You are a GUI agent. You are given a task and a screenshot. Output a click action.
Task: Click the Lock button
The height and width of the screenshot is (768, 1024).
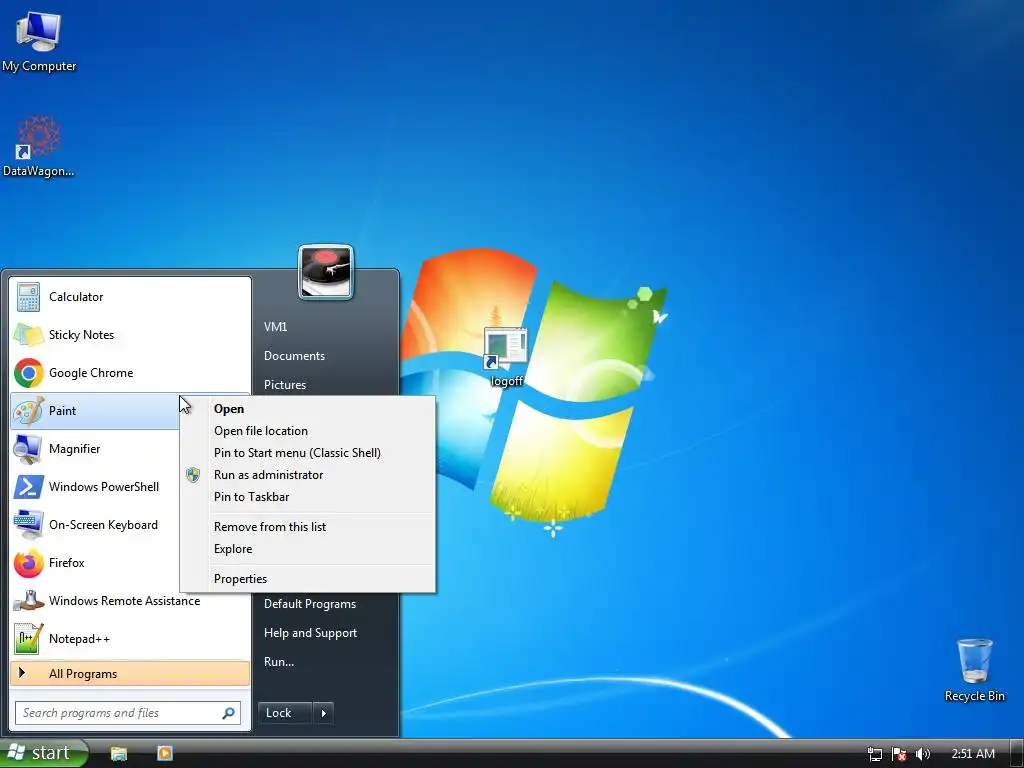[x=285, y=713]
